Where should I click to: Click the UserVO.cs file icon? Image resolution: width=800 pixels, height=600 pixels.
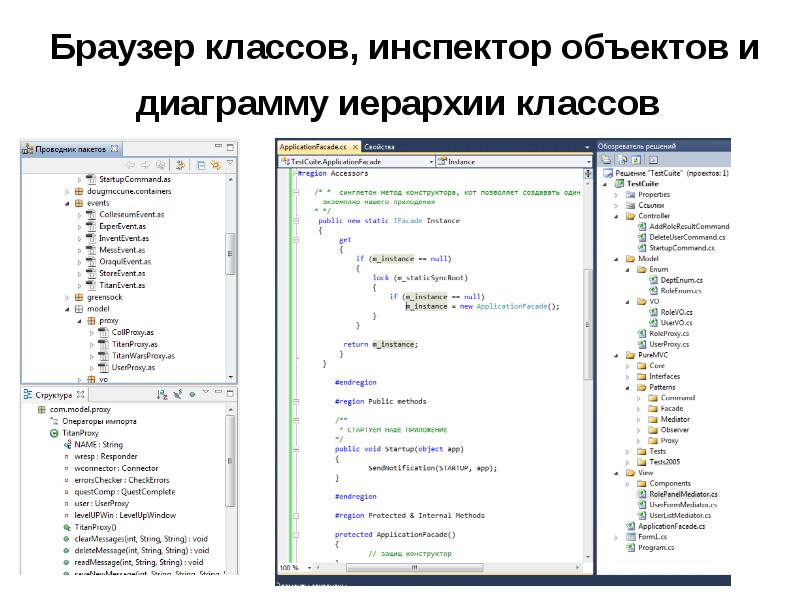653,323
